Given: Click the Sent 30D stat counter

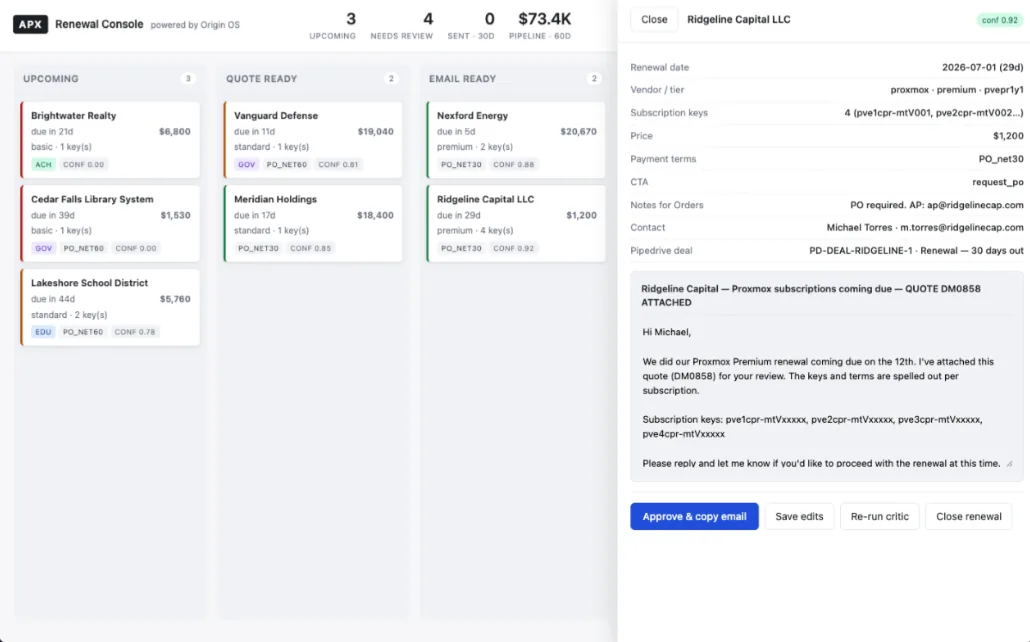Looking at the screenshot, I should click(x=471, y=26).
